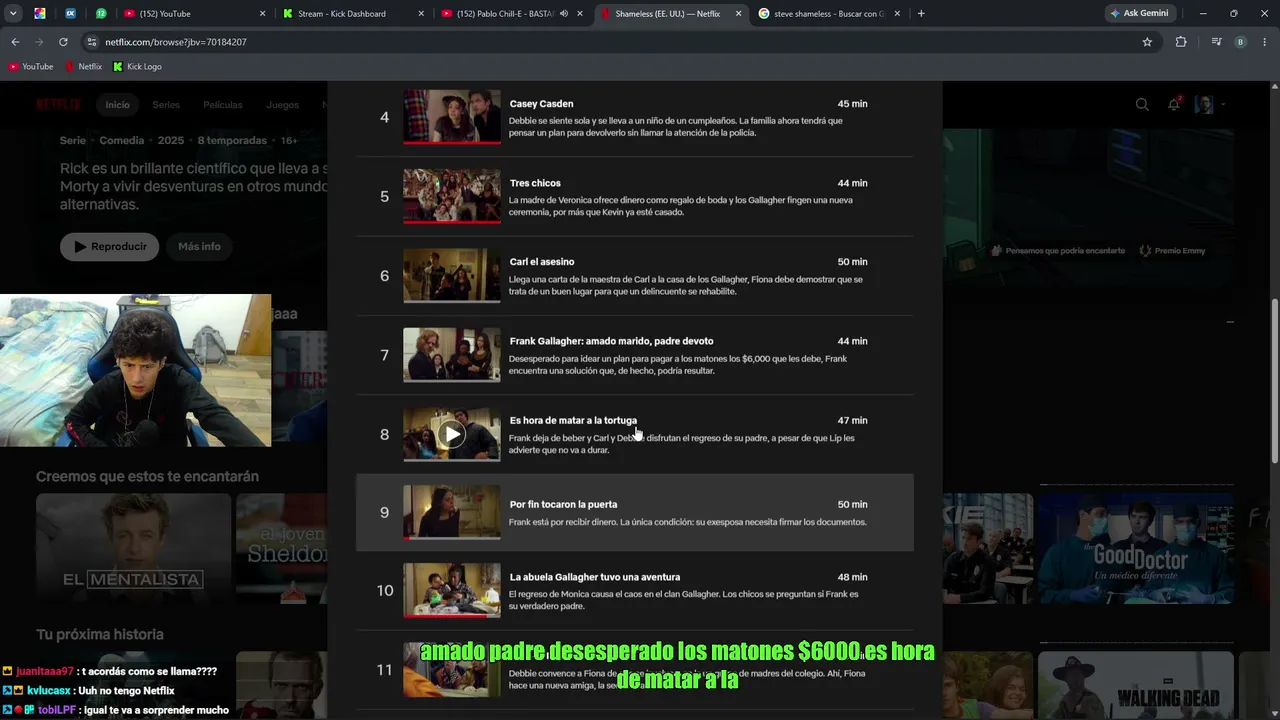Close the Stream - Kick Dashboard tab
The height and width of the screenshot is (720, 1280).
pyautogui.click(x=421, y=14)
